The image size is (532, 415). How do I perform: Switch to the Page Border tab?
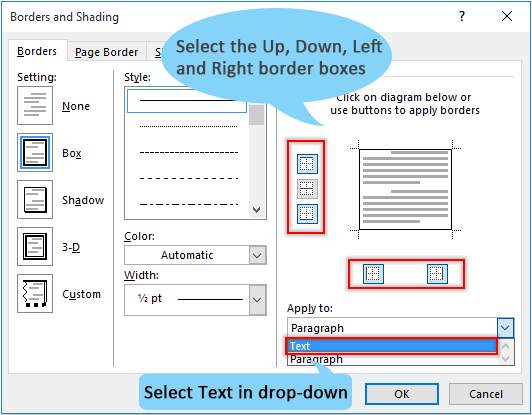107,52
